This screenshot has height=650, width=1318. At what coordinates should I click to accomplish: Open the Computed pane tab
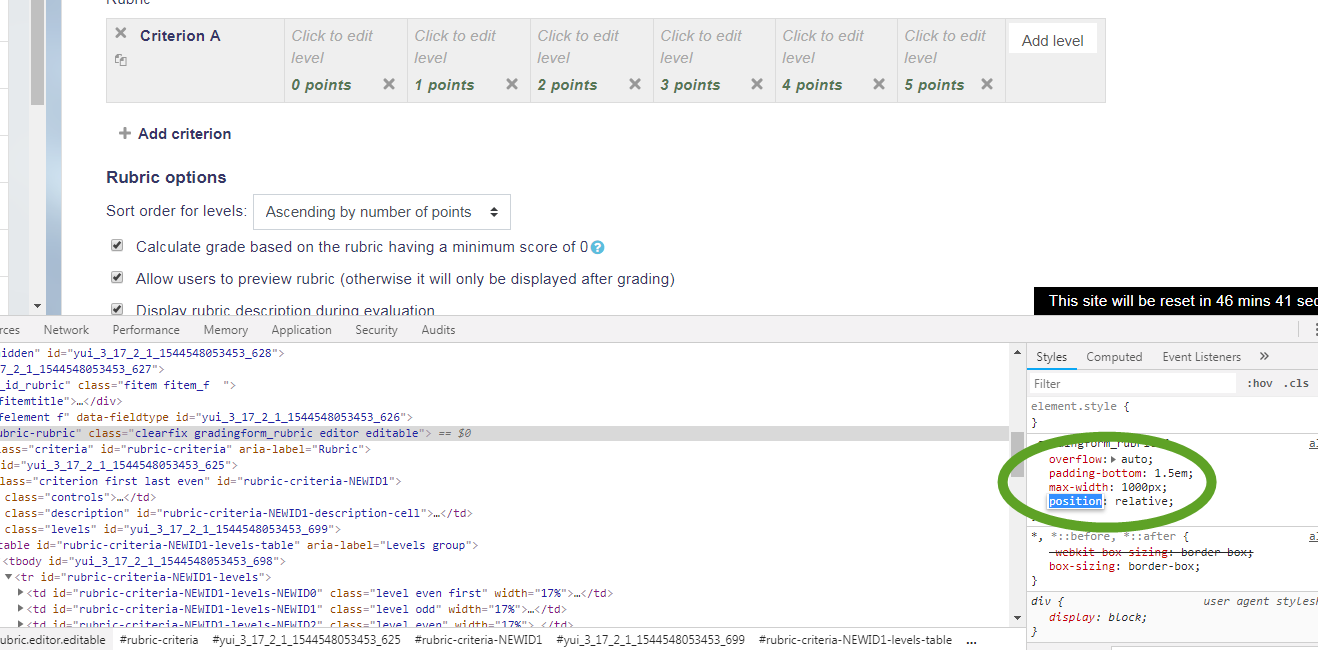1114,357
